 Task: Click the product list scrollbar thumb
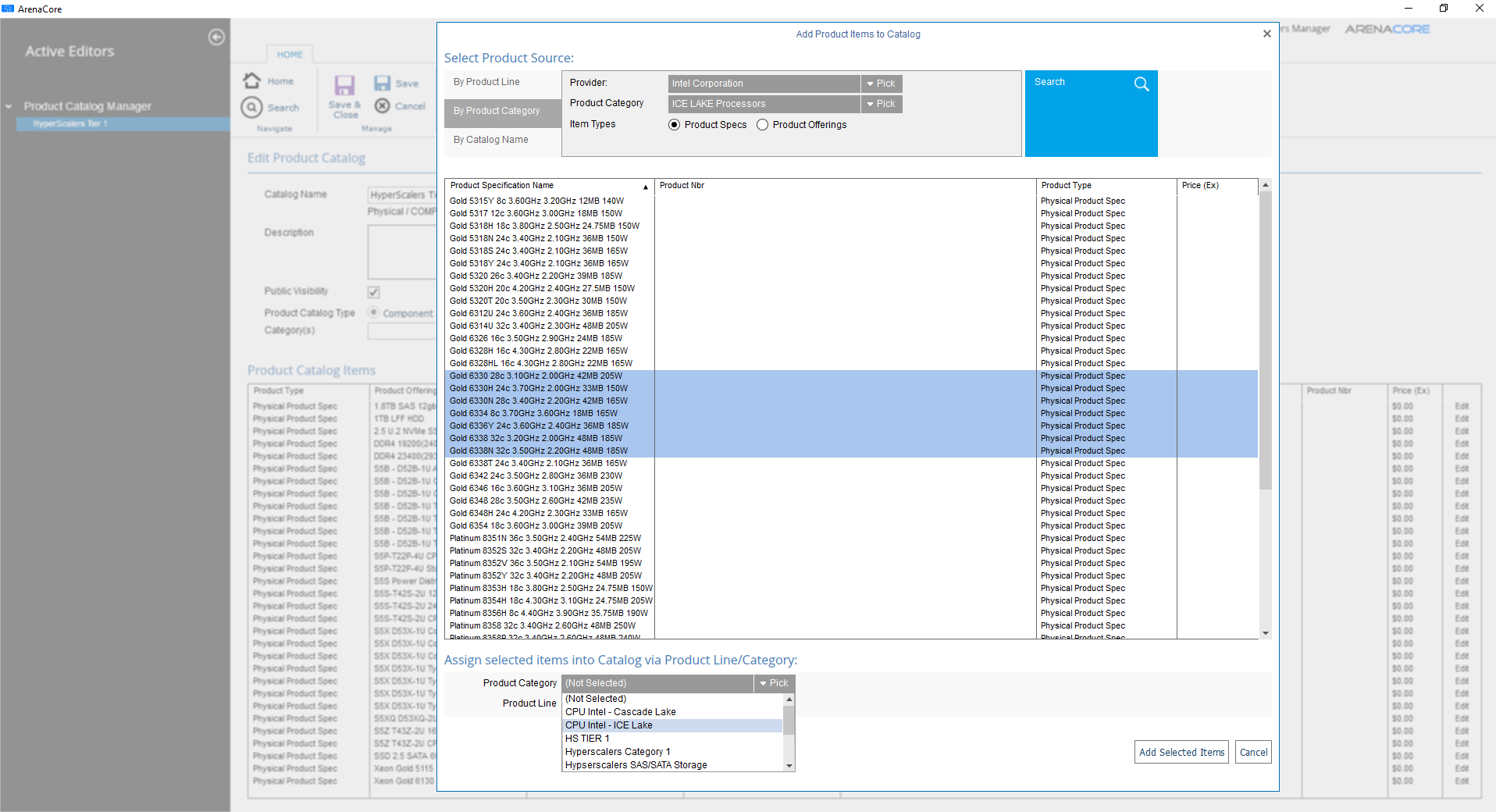1266,340
